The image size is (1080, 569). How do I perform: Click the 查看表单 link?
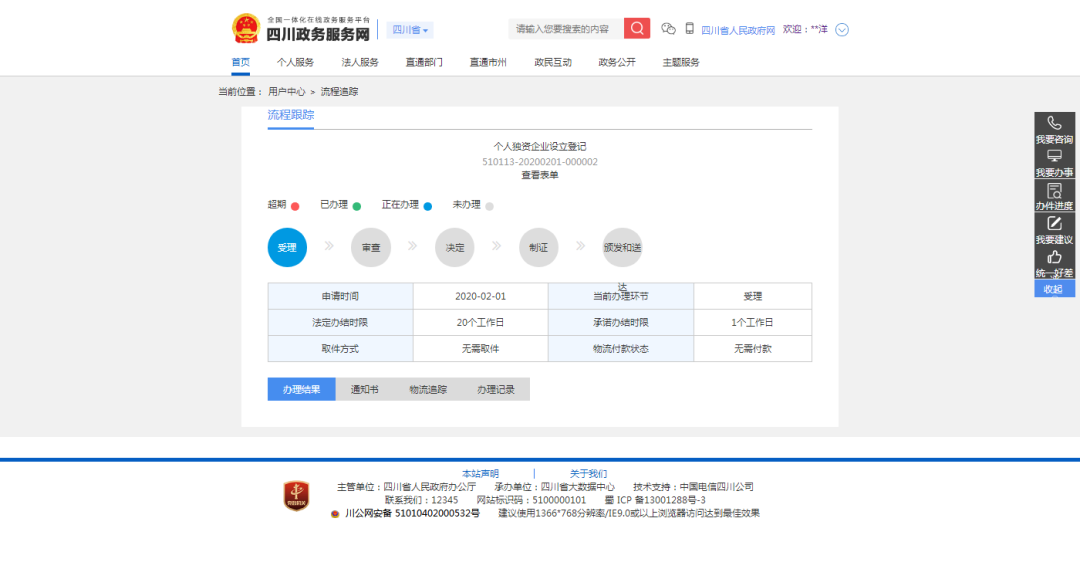539,175
